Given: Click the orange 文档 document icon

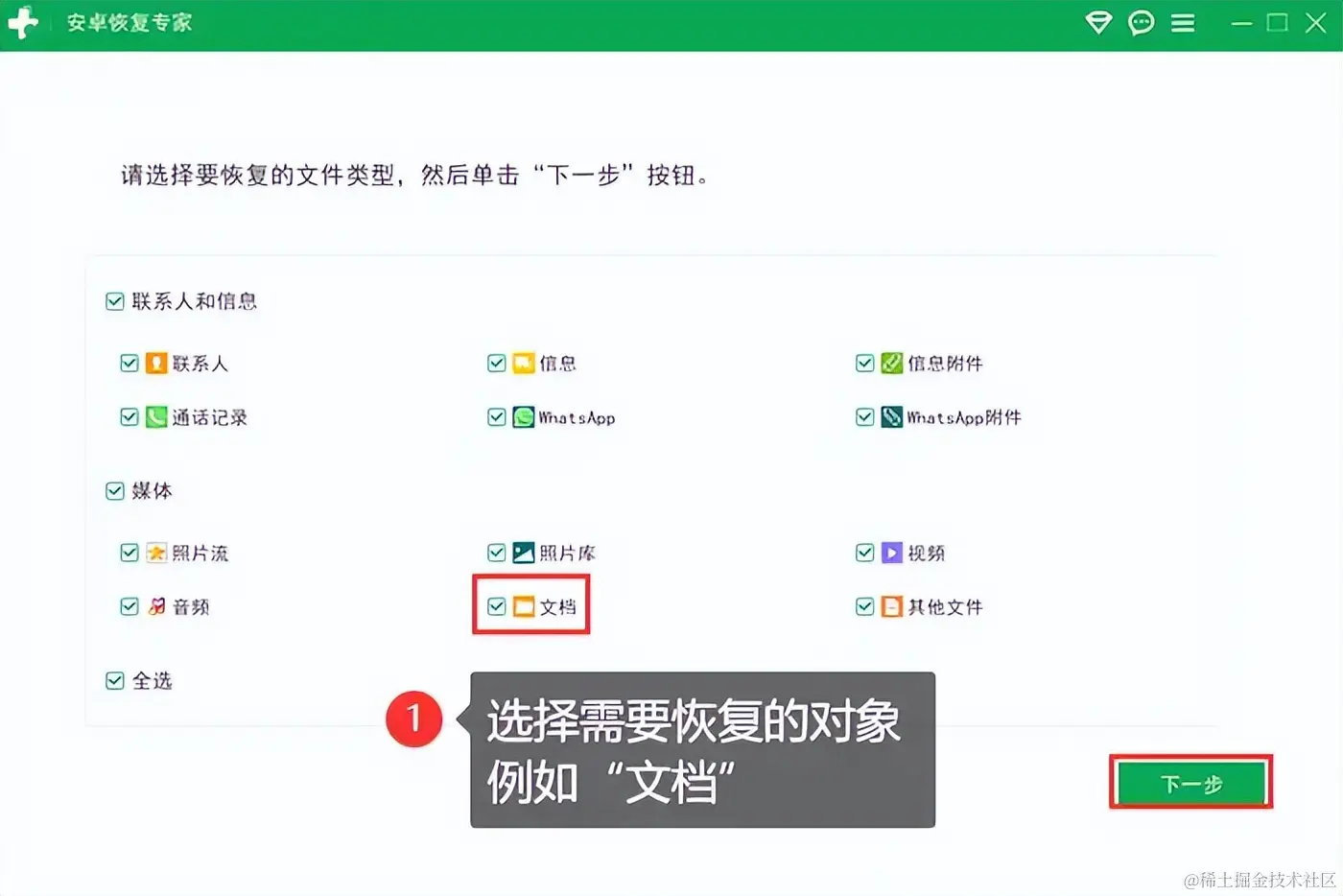Looking at the screenshot, I should [523, 606].
